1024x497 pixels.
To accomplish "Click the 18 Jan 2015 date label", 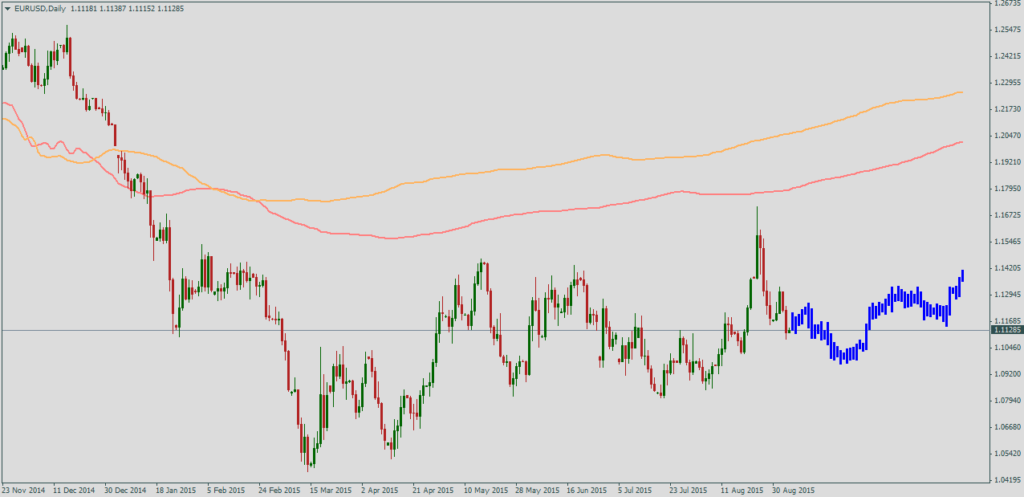I will [x=178, y=491].
